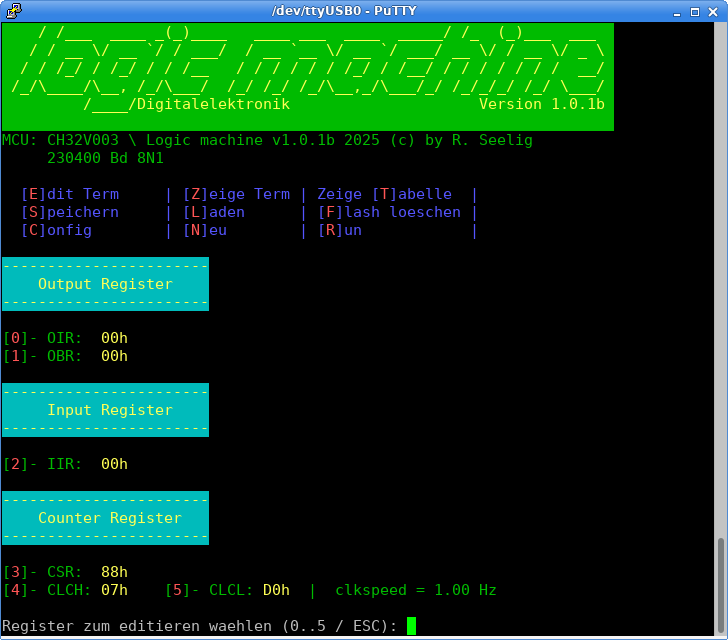Click the CLCL value D0h
Screen dimensions: 728x640
tap(276, 590)
